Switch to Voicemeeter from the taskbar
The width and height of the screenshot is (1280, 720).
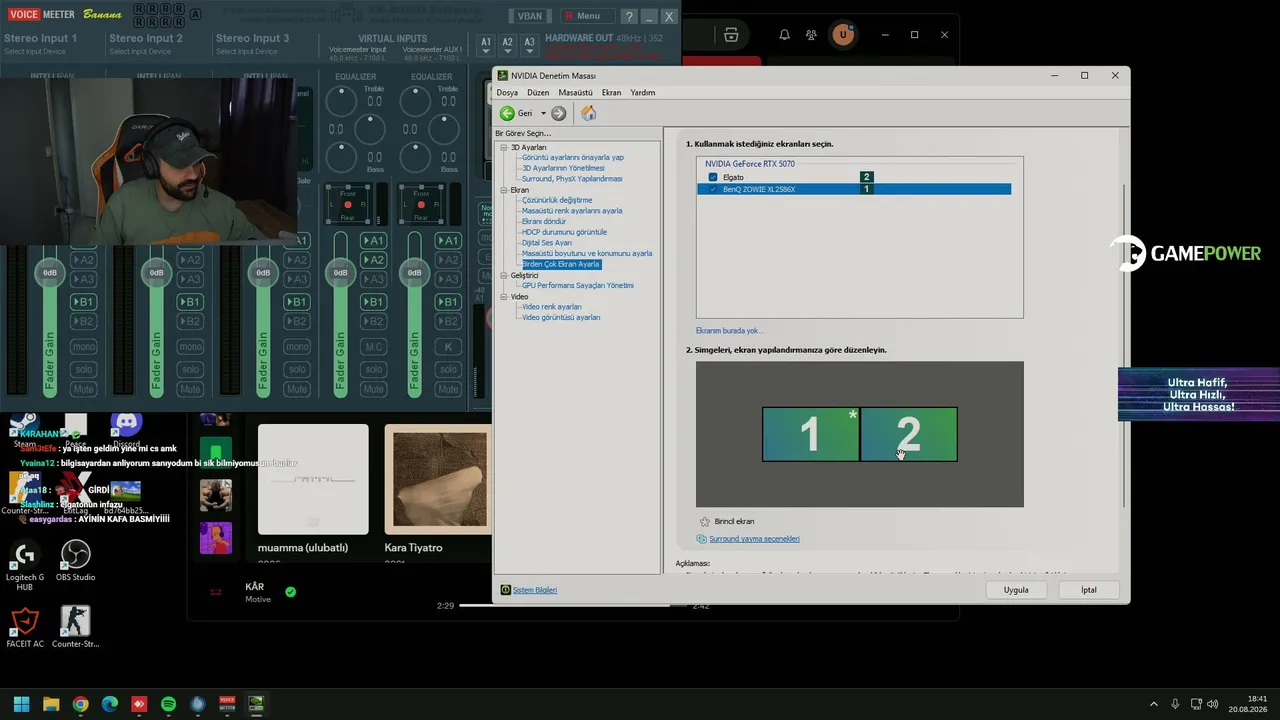coord(227,704)
